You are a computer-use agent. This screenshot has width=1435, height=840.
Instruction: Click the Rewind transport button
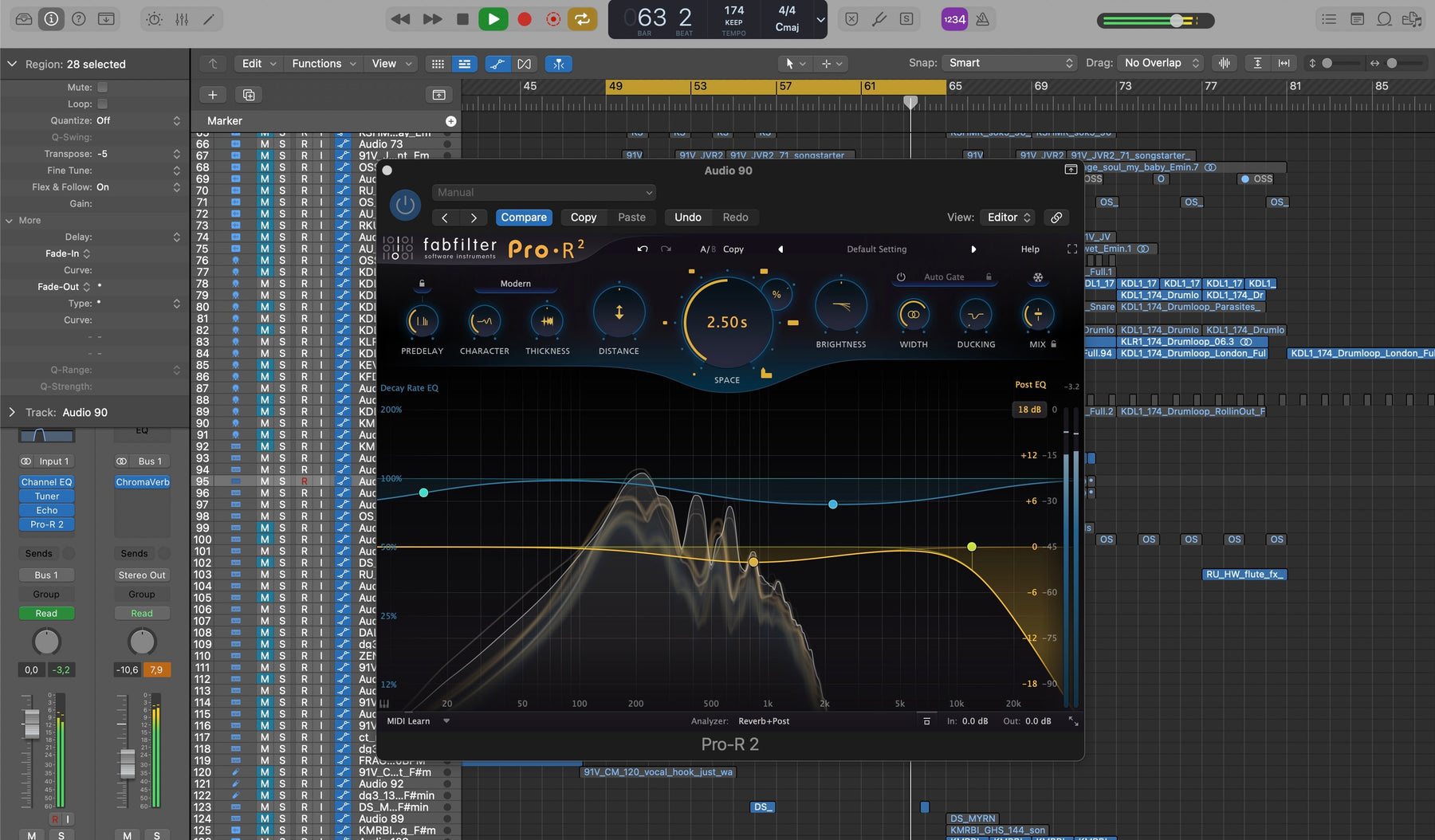(401, 19)
